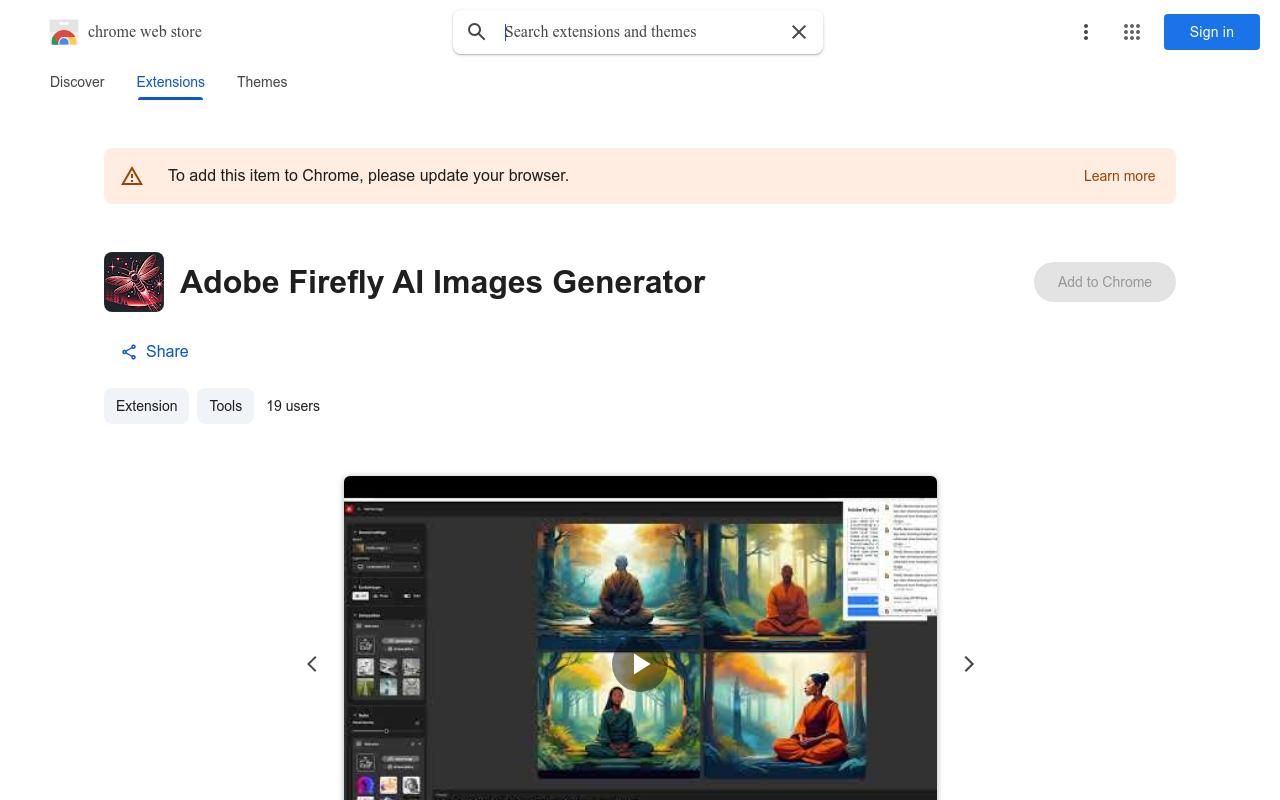Screen dimensions: 1280x800
Task: Click the 19 users text
Action: 293,406
